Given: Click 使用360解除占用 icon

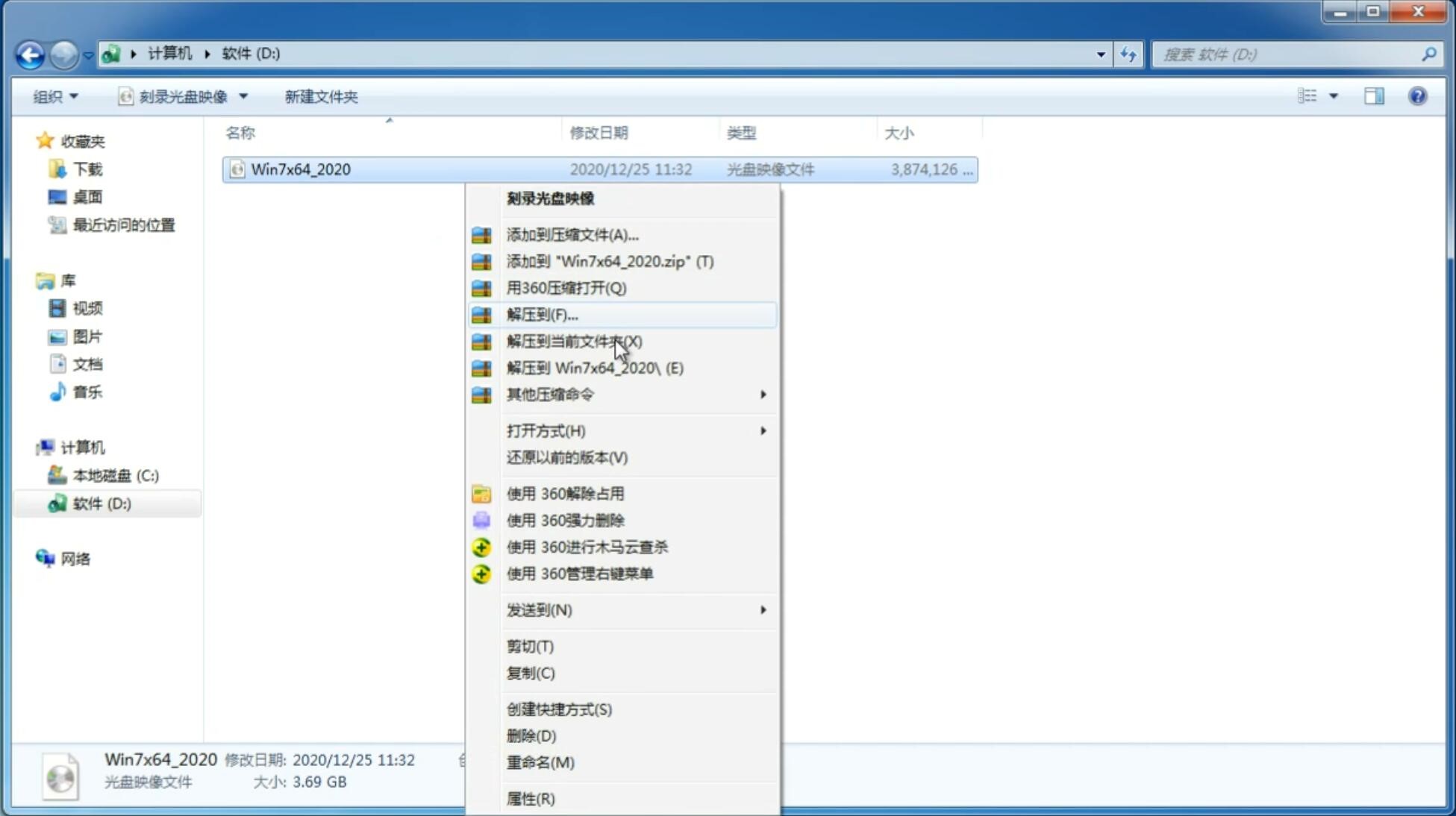Looking at the screenshot, I should pyautogui.click(x=480, y=493).
